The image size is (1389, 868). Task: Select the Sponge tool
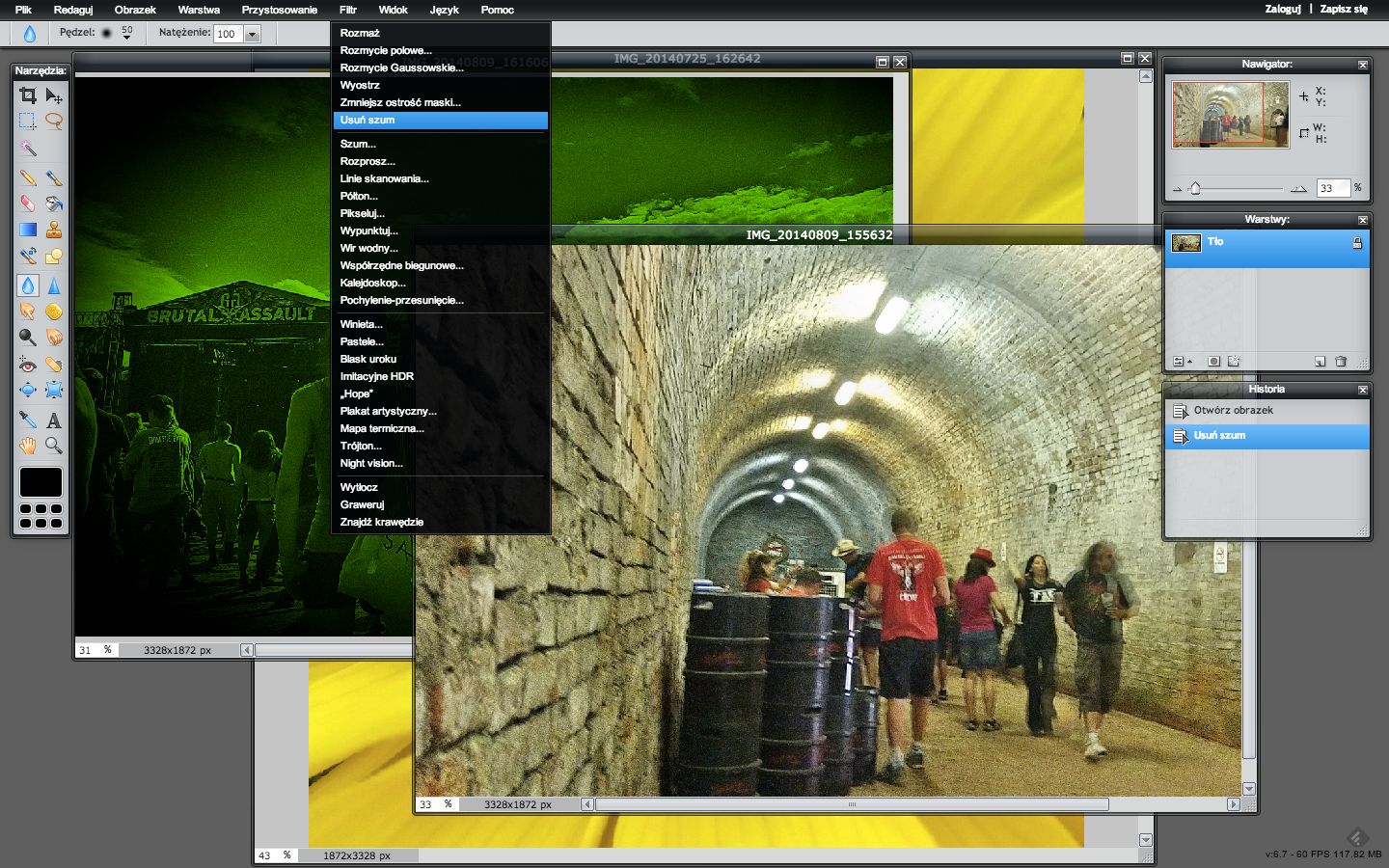pos(54,312)
